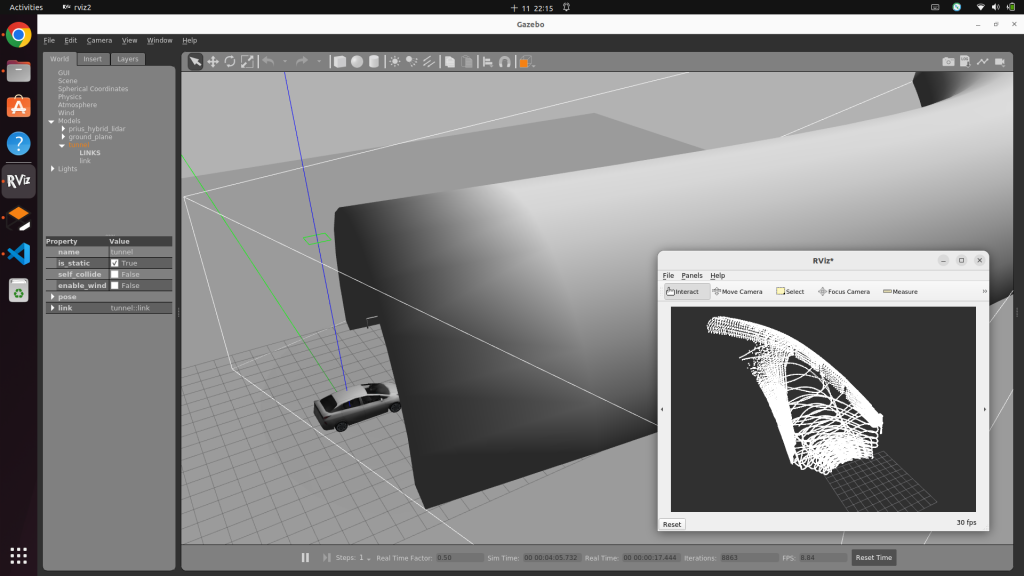Open the redo history dropdown arrow
This screenshot has height=576, width=1024.
tap(319, 61)
